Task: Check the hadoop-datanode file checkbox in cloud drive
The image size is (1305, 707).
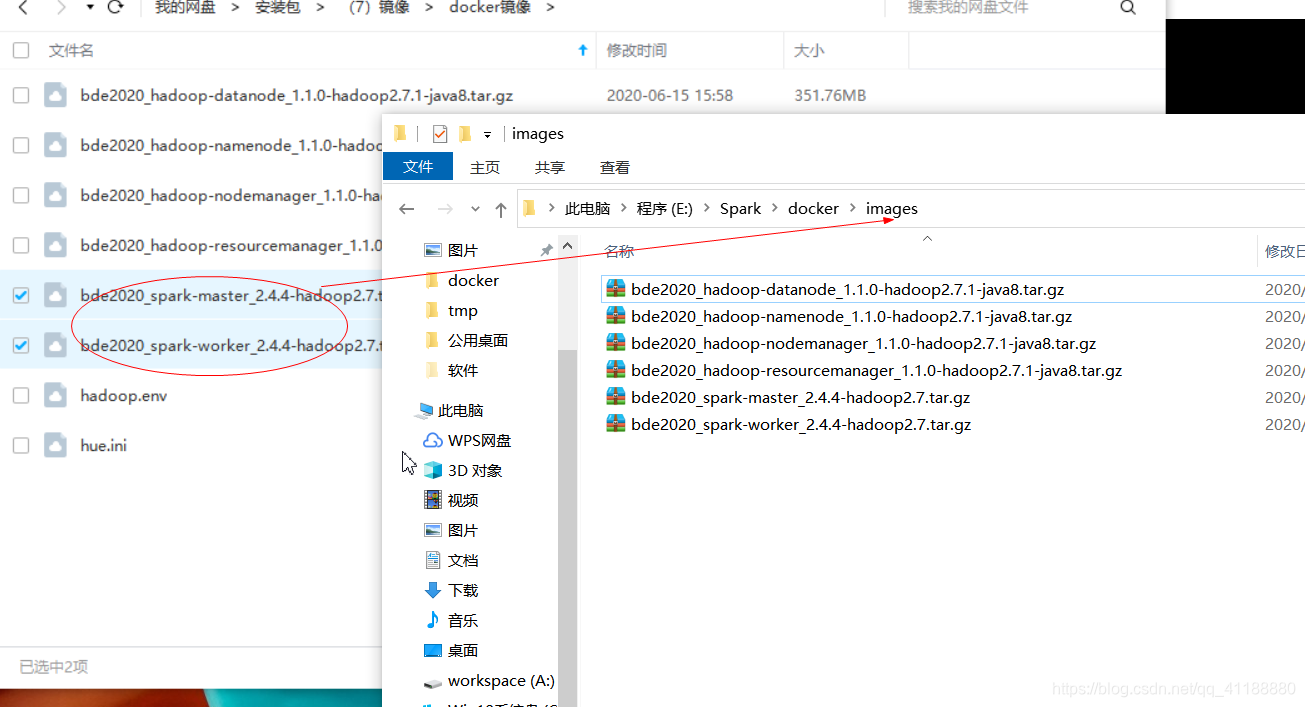Action: click(x=21, y=95)
